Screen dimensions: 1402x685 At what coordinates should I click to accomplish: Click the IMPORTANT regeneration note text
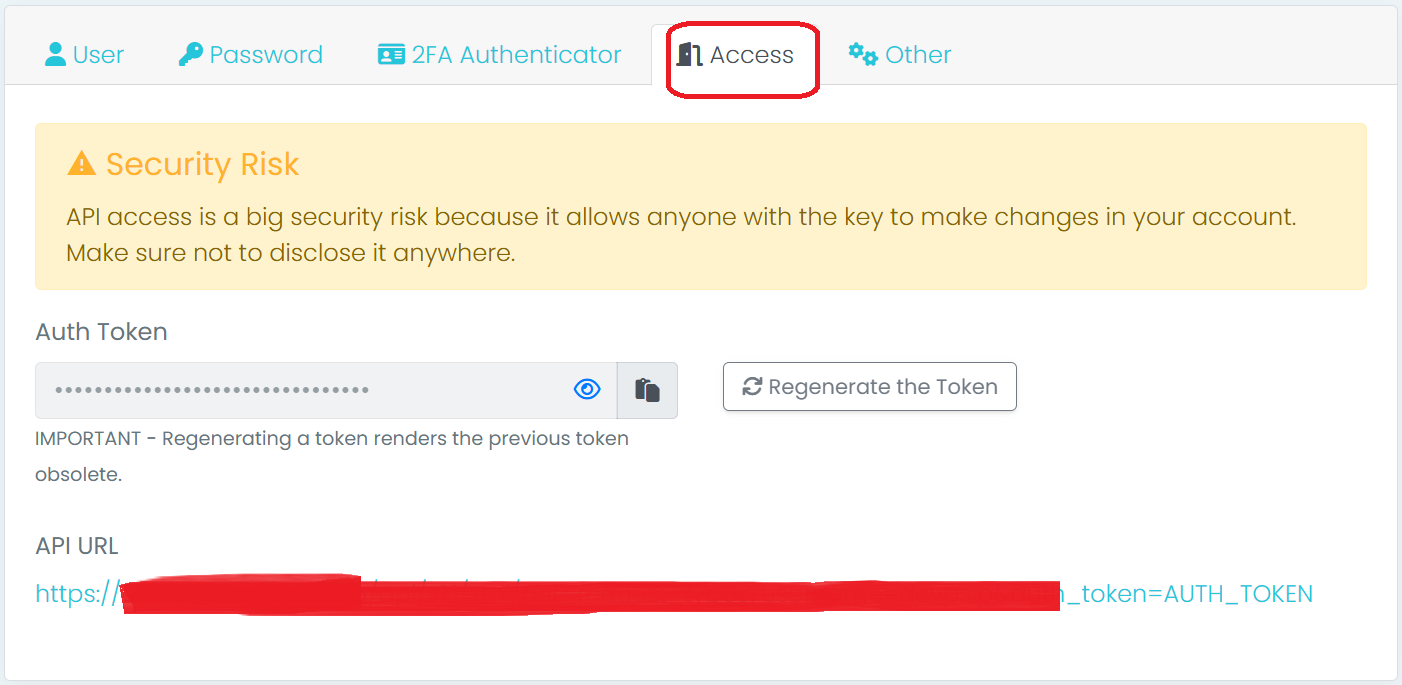(x=331, y=439)
